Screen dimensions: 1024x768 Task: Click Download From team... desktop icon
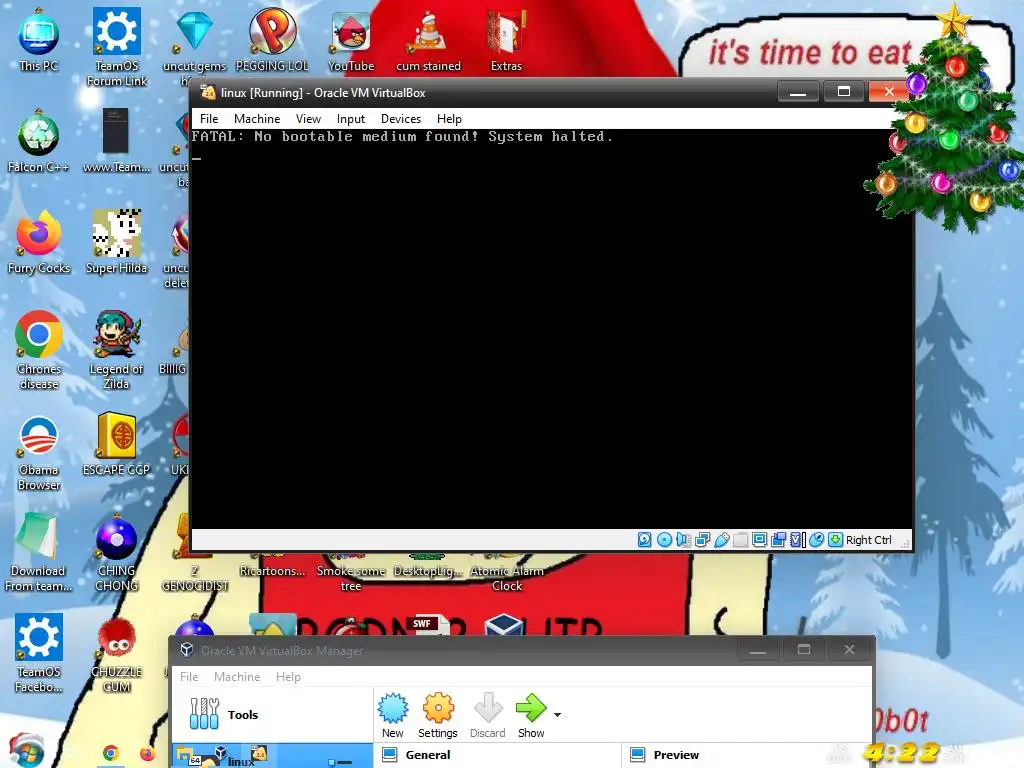click(39, 552)
